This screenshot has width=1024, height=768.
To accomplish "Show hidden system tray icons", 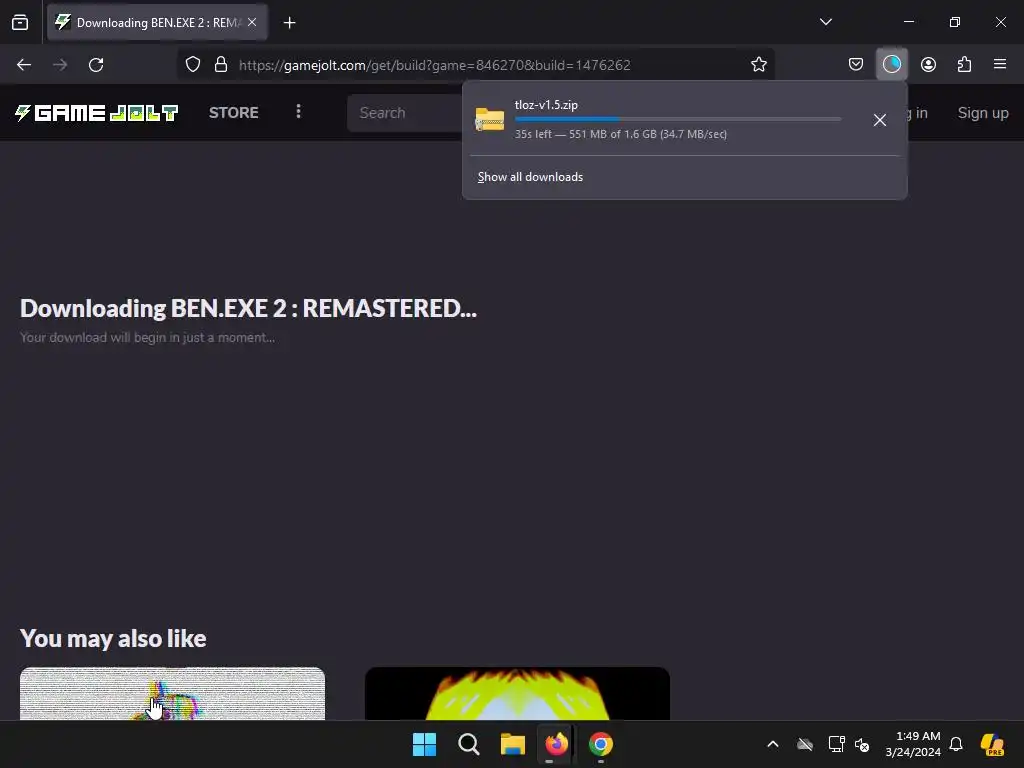I will [773, 744].
